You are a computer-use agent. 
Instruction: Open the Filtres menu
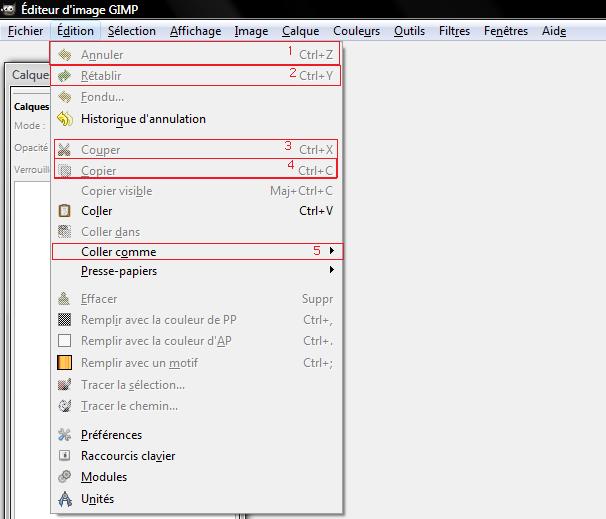coord(454,31)
